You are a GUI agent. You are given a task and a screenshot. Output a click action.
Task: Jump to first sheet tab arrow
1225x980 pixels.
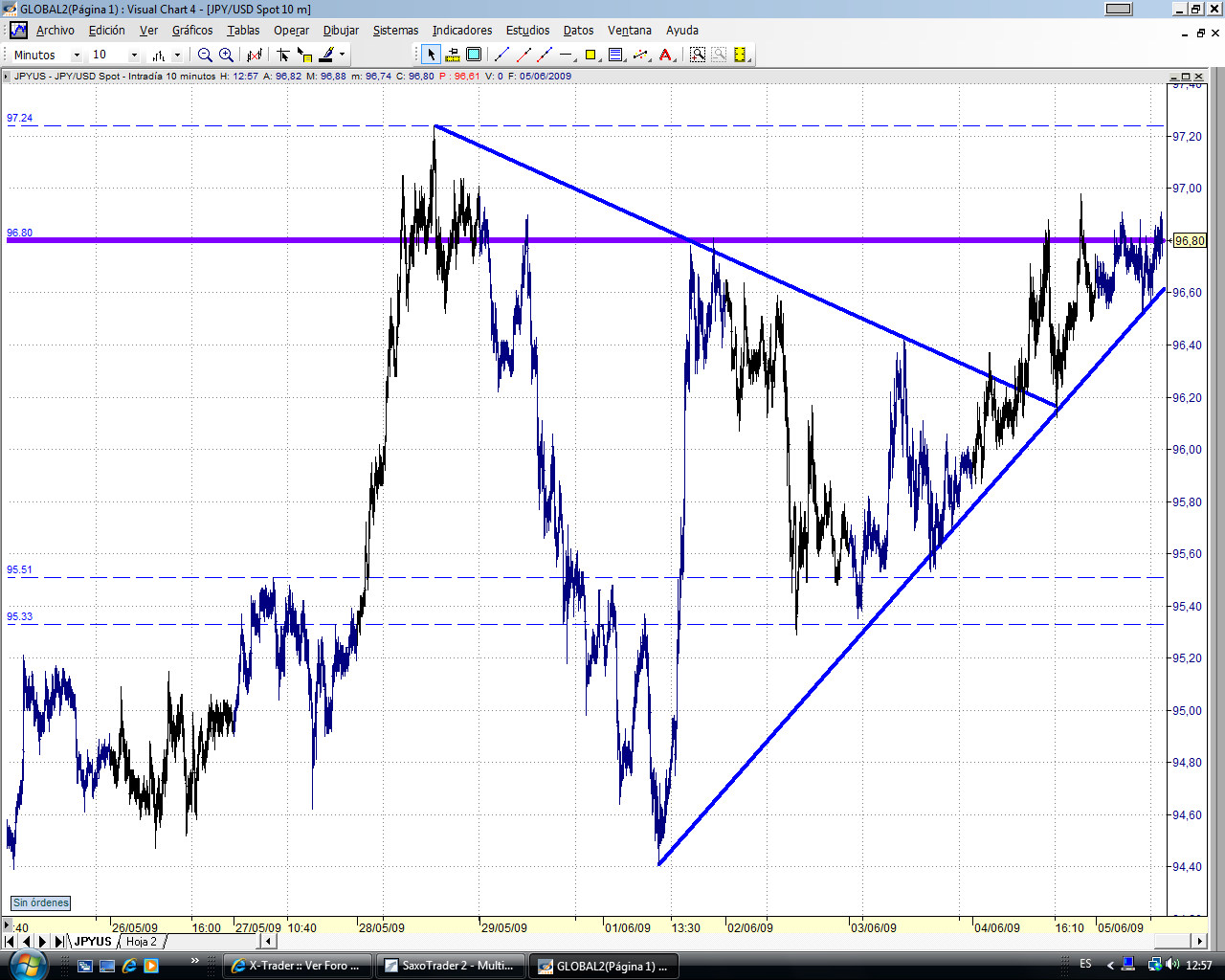11,942
